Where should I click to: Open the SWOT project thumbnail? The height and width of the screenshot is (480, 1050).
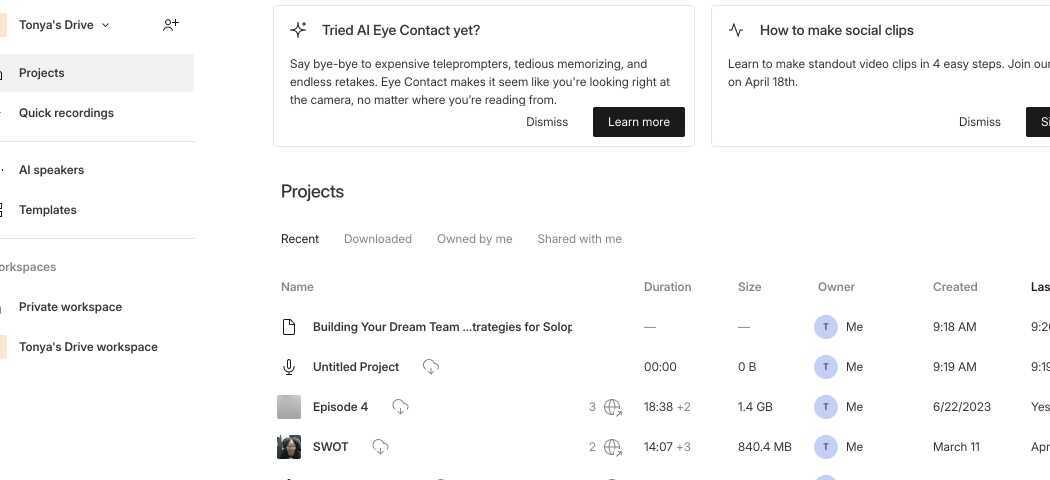289,447
